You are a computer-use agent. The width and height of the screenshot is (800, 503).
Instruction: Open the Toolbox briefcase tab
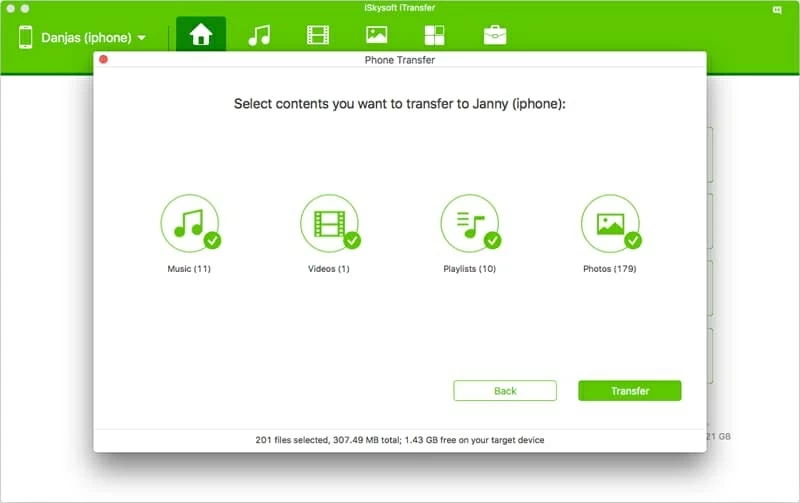494,36
